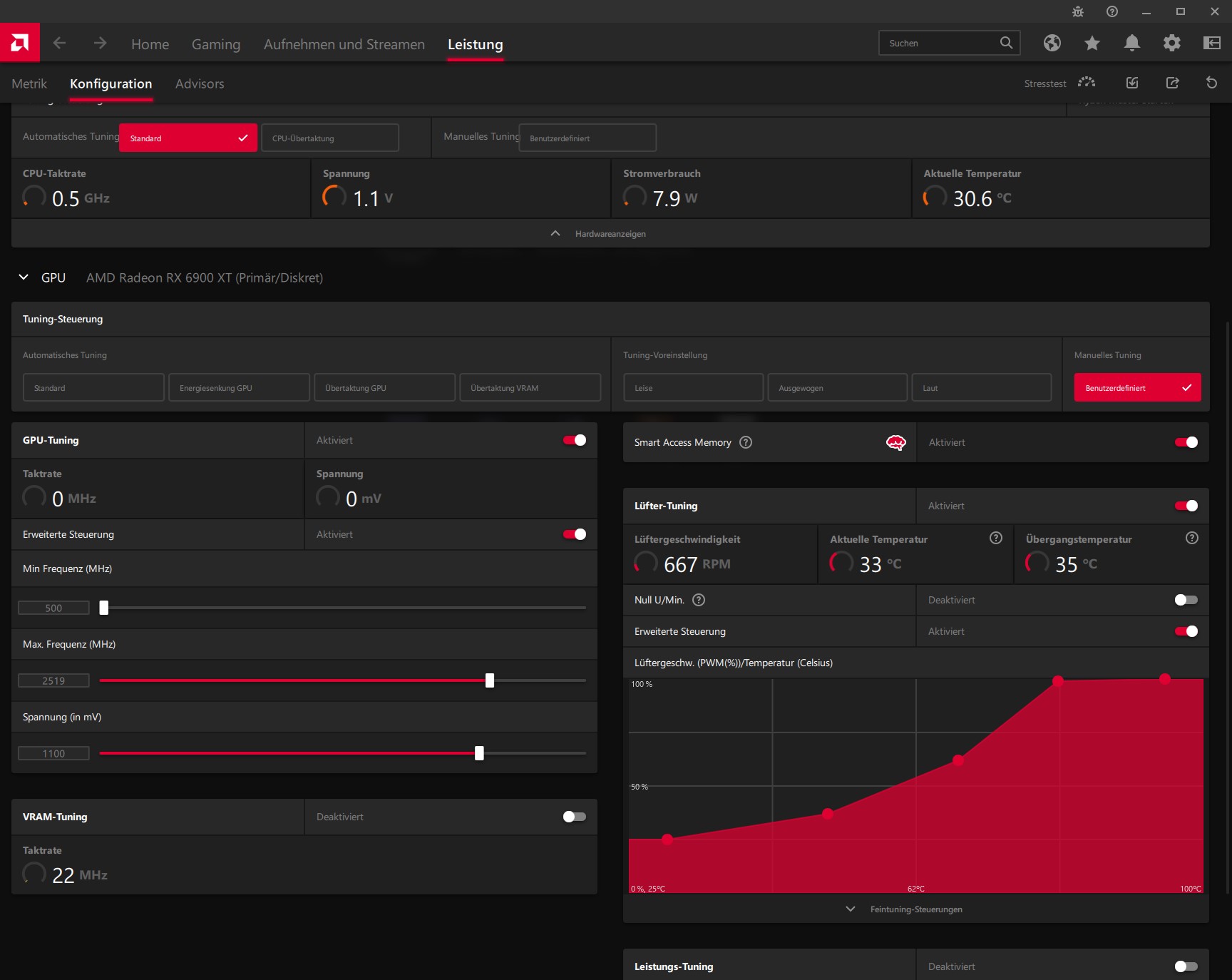Click help icon next to Smart Access Memory

click(746, 442)
